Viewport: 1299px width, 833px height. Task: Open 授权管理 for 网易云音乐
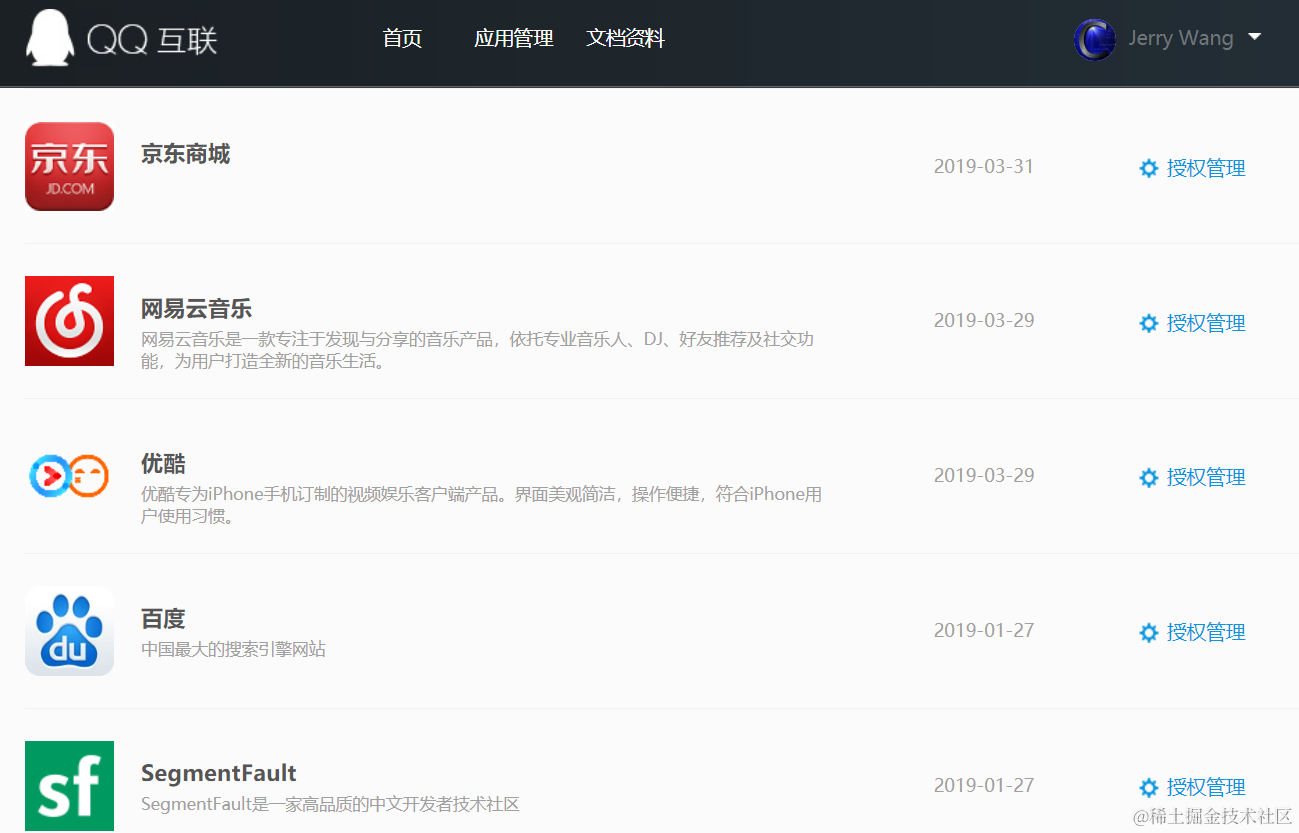1206,323
